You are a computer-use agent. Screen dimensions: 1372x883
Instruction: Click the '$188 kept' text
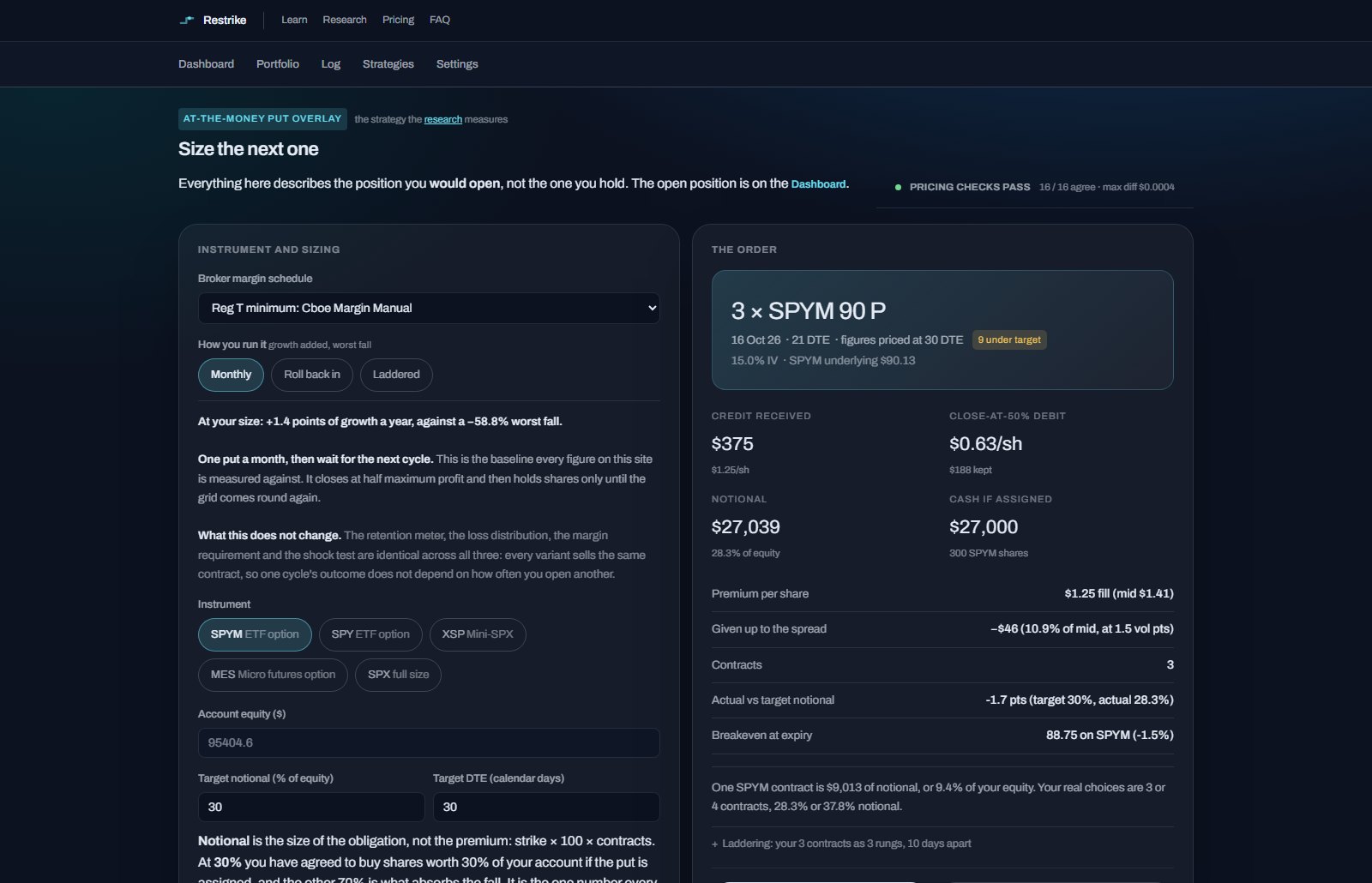click(971, 470)
